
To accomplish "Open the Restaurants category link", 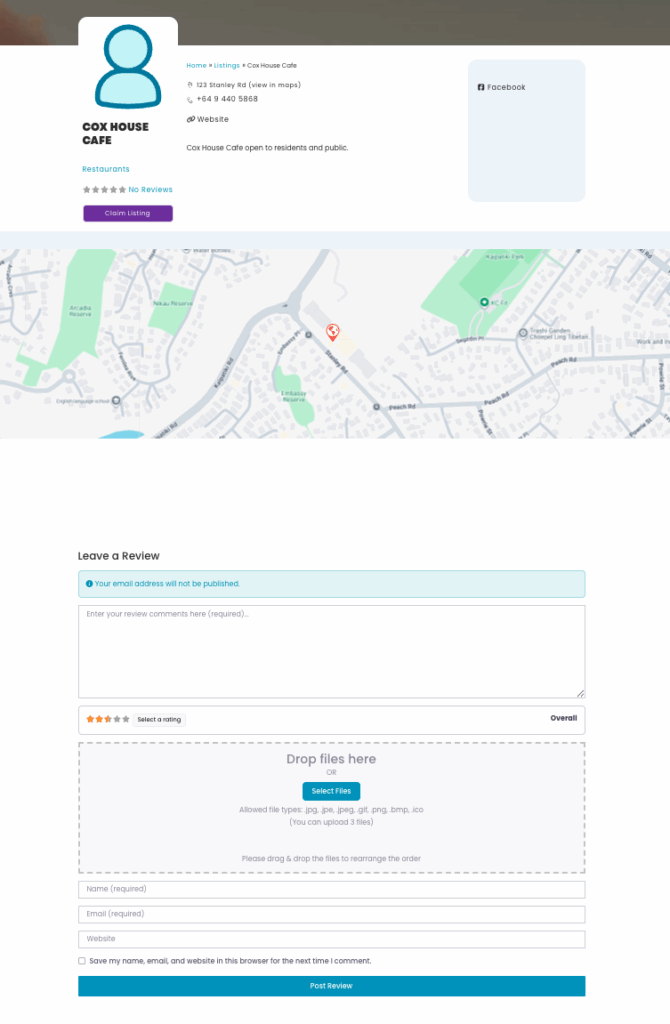I will coord(106,169).
